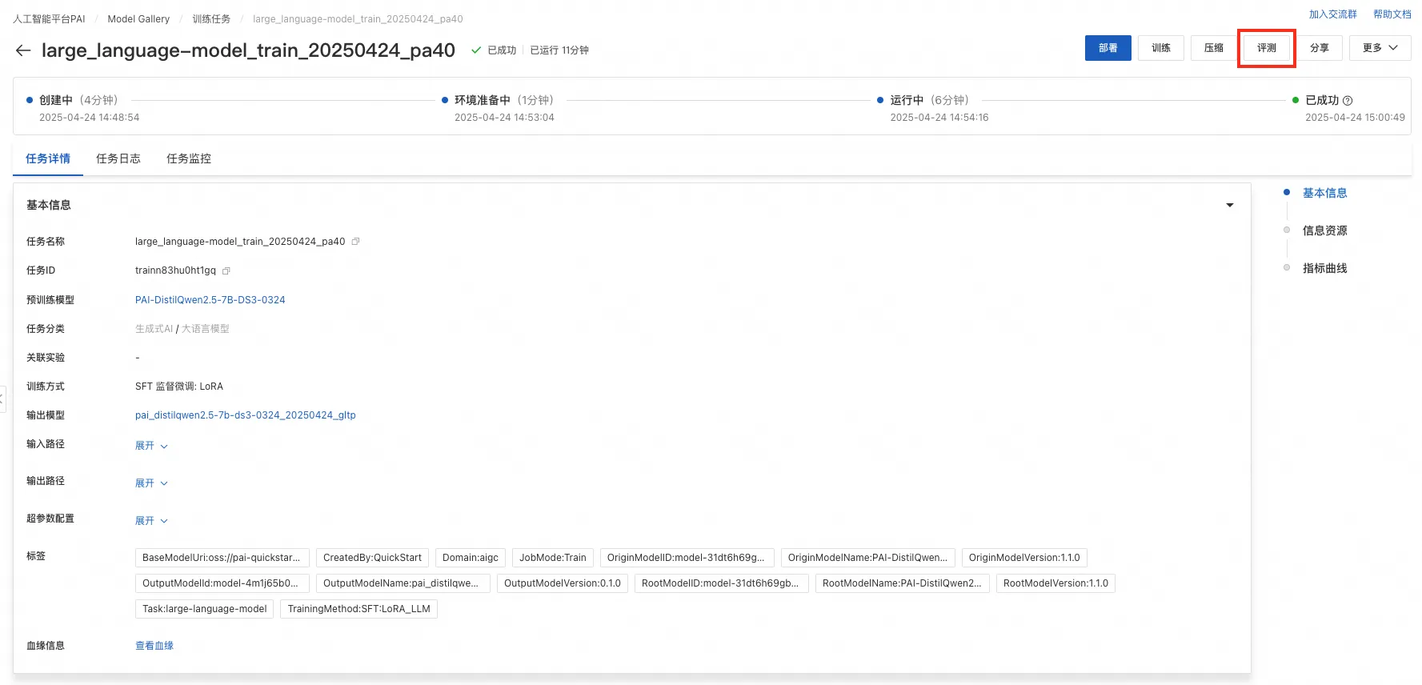Click the SFT 监督微调: LoRA value

point(179,386)
